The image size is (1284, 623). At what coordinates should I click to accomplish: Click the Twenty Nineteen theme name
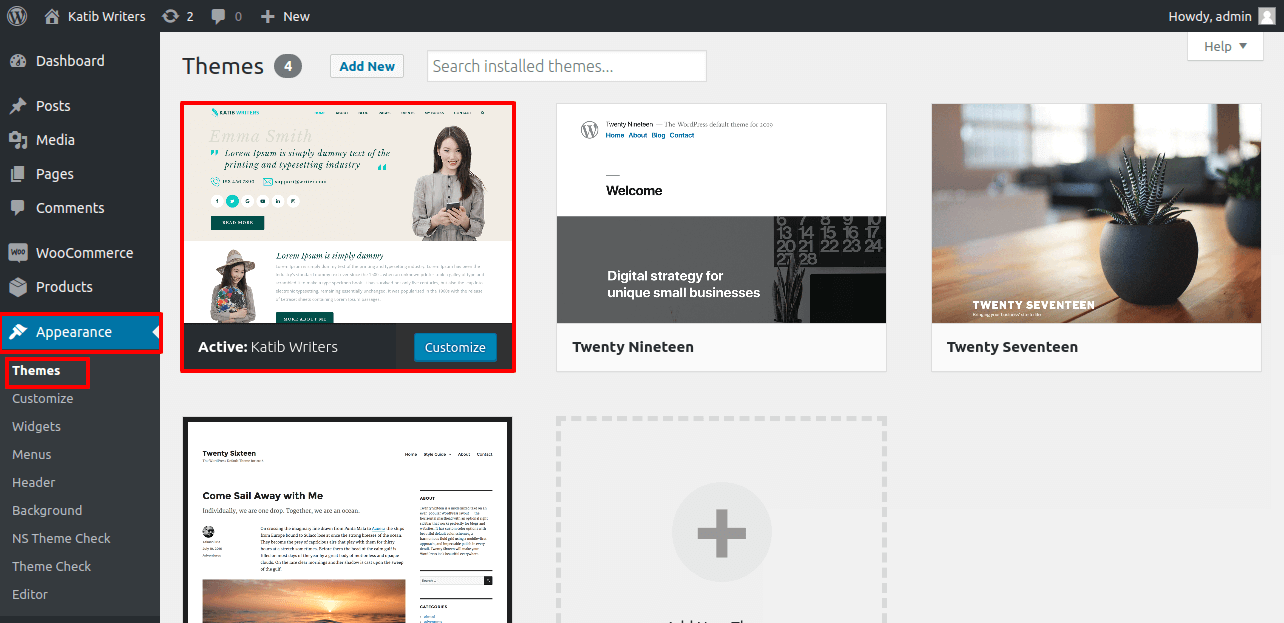(633, 347)
